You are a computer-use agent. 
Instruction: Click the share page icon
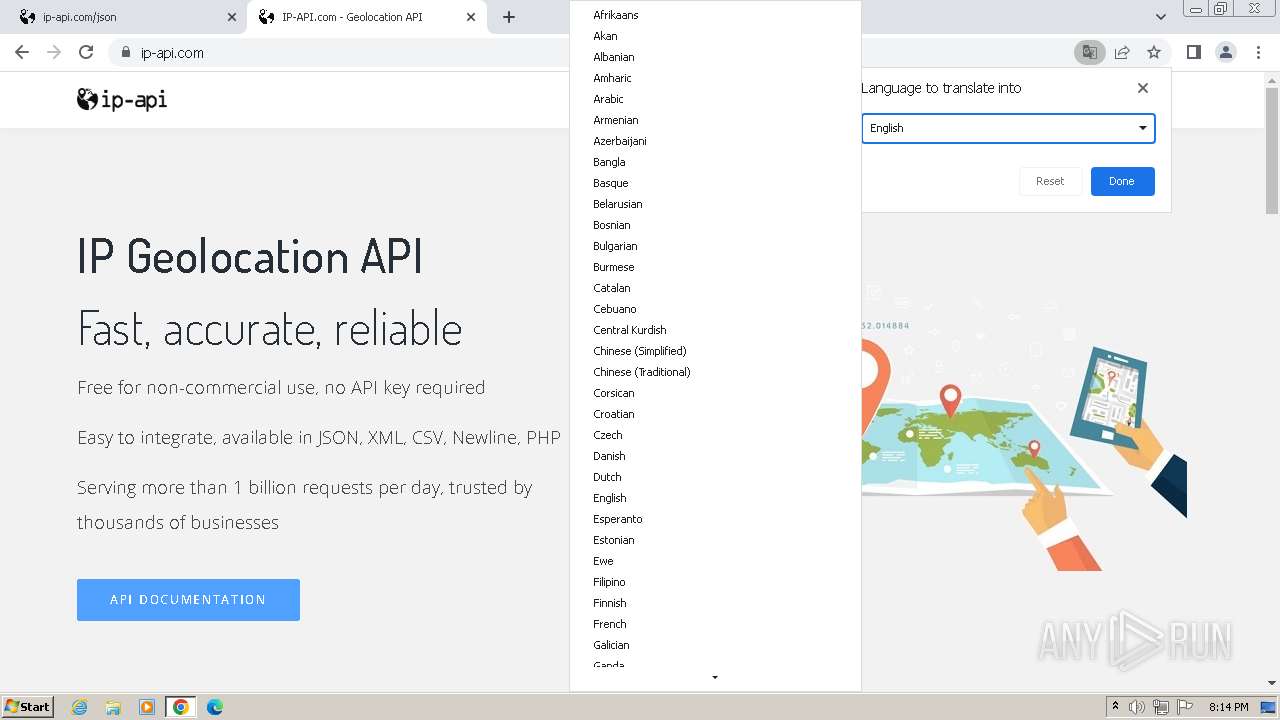coord(1122,53)
